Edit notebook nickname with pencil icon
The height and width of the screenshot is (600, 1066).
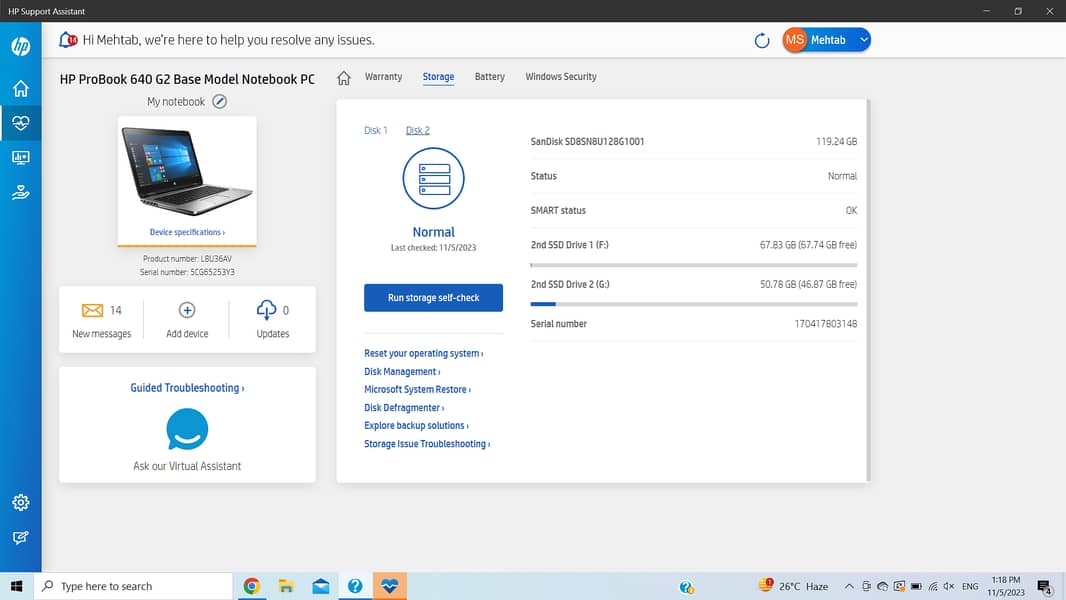[x=220, y=101]
